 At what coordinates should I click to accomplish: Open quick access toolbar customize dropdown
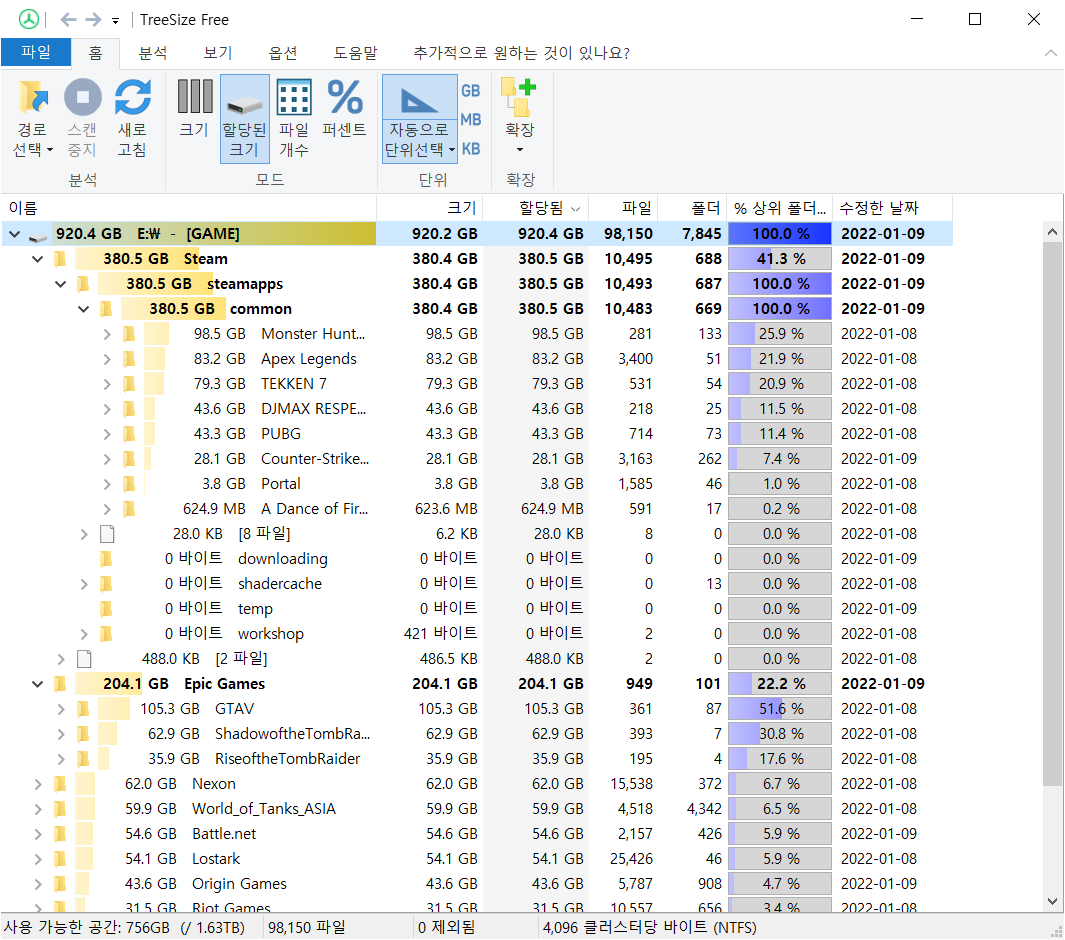(x=115, y=21)
